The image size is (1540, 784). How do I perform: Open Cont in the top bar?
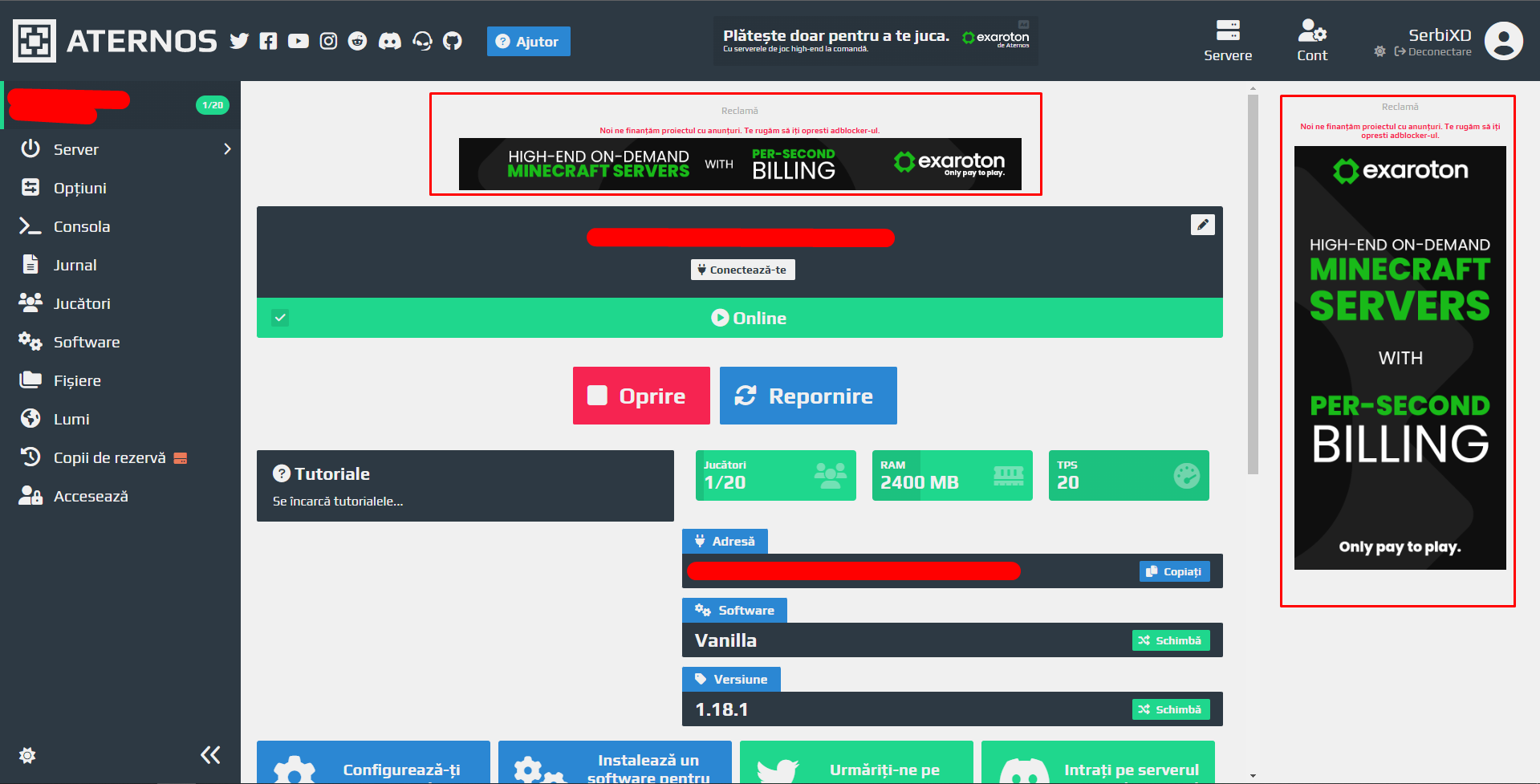pos(1312,41)
